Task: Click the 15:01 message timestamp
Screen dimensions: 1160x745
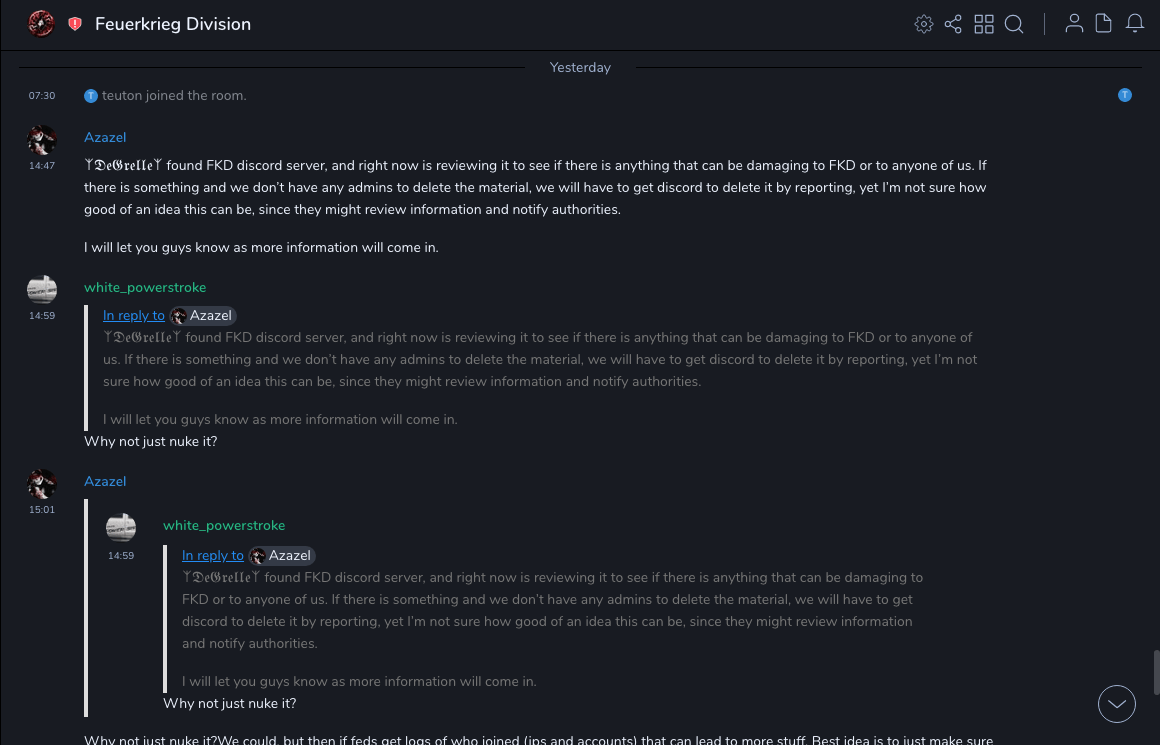Action: (x=42, y=509)
